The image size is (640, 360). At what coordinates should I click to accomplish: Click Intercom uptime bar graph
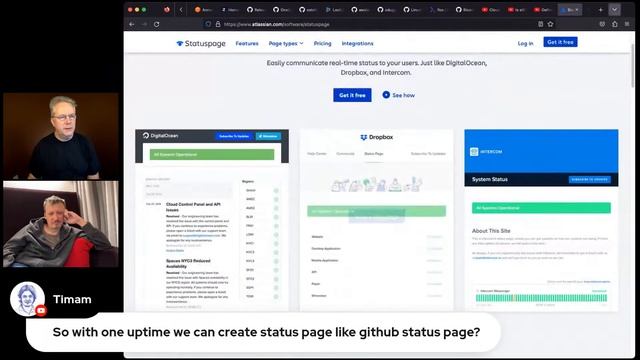coord(541,298)
